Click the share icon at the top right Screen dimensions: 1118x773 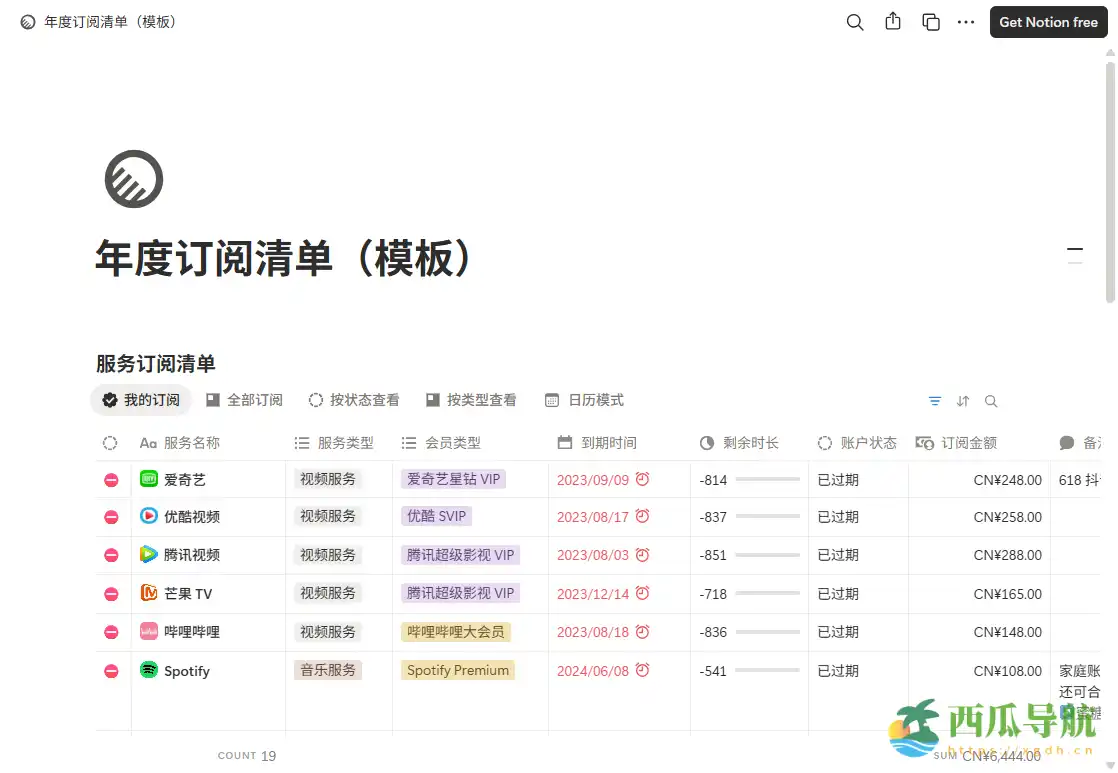[x=893, y=21]
